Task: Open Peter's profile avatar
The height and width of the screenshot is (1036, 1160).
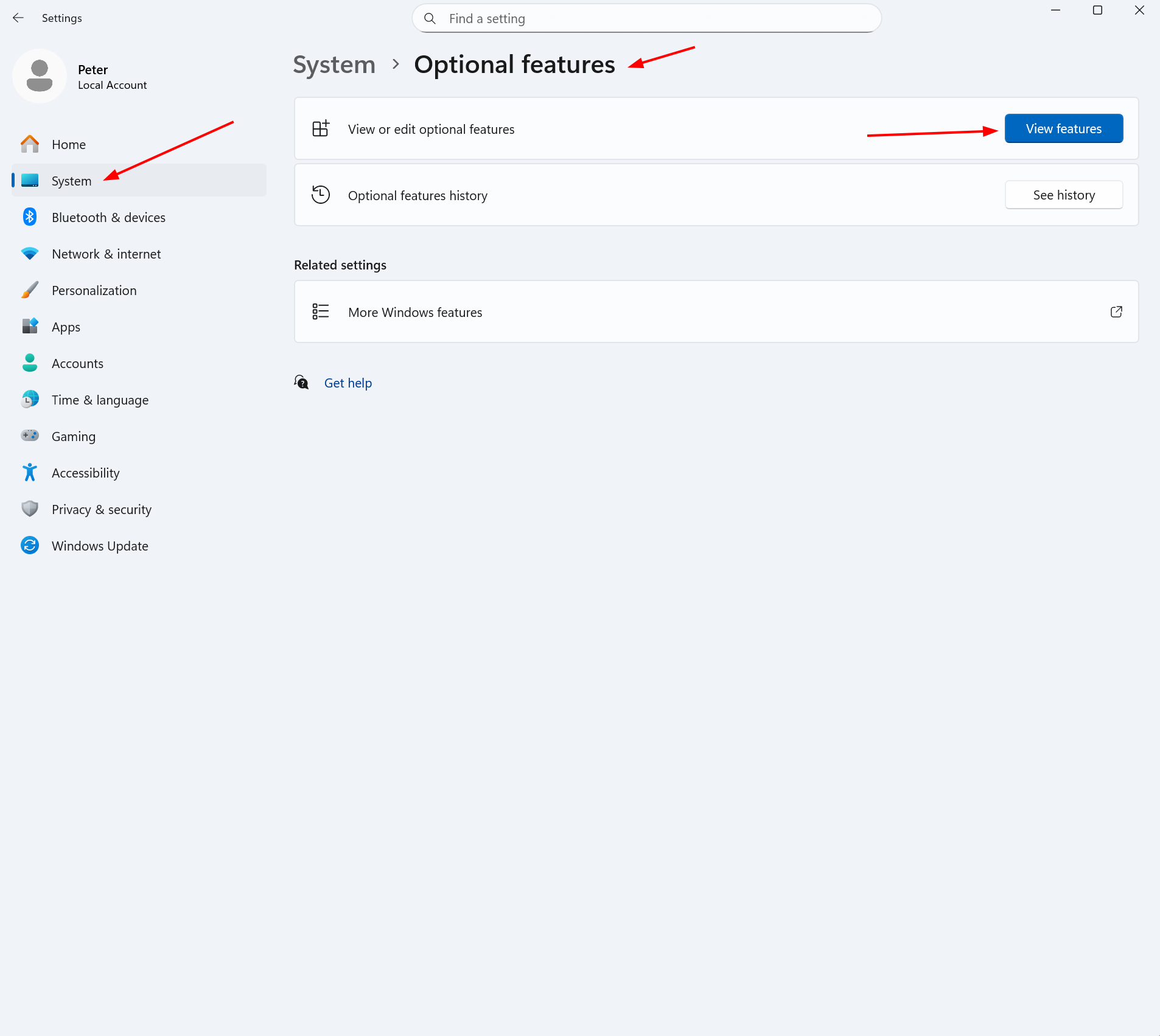Action: tap(40, 76)
